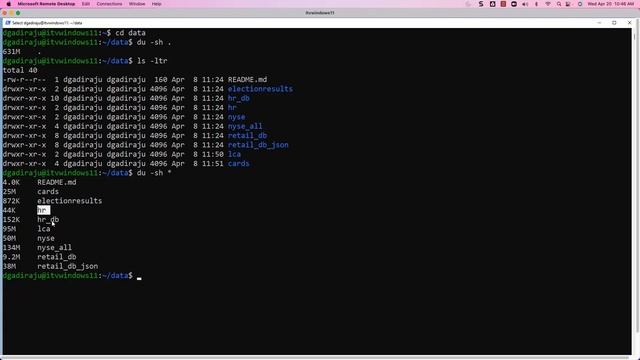Screen dimensions: 640x360
Task: Click the volume icon in menu bar
Action: [x=525, y=4]
